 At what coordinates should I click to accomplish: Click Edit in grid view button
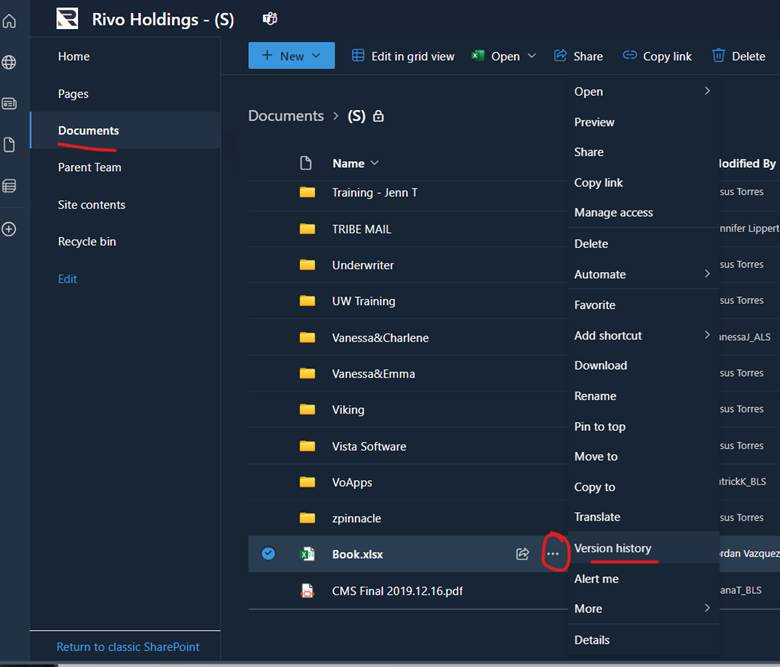(403, 56)
